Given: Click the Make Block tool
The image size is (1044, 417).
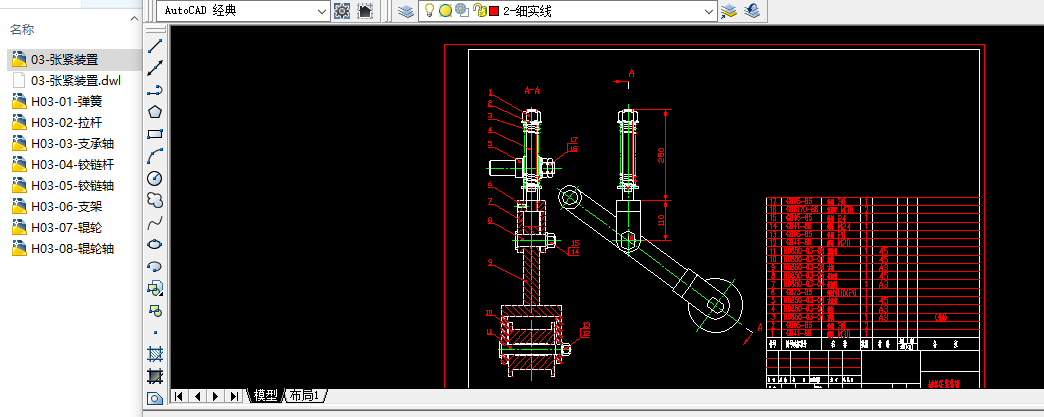Looking at the screenshot, I should click(x=154, y=310).
